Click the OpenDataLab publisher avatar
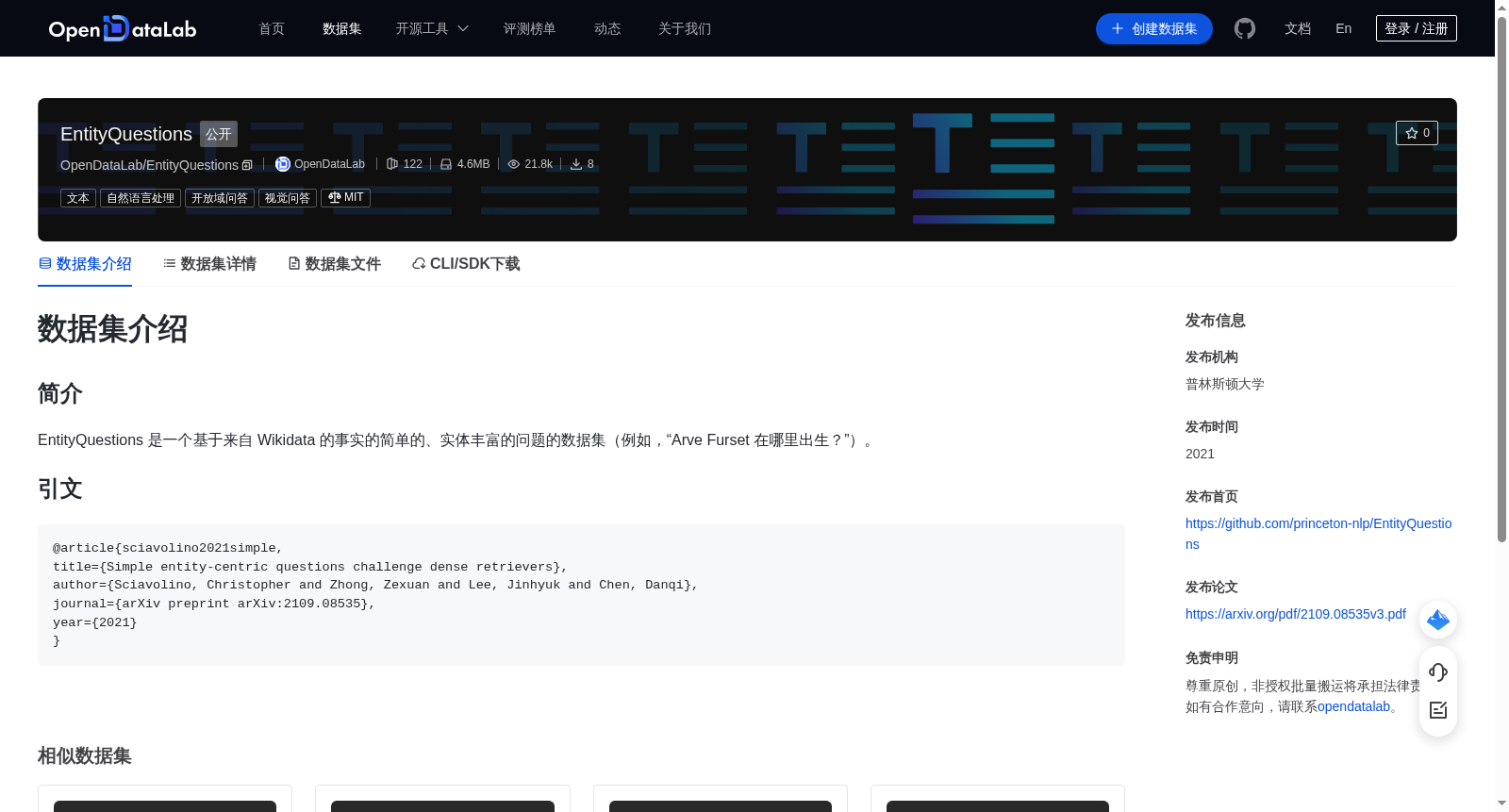The image size is (1509, 812). click(282, 164)
